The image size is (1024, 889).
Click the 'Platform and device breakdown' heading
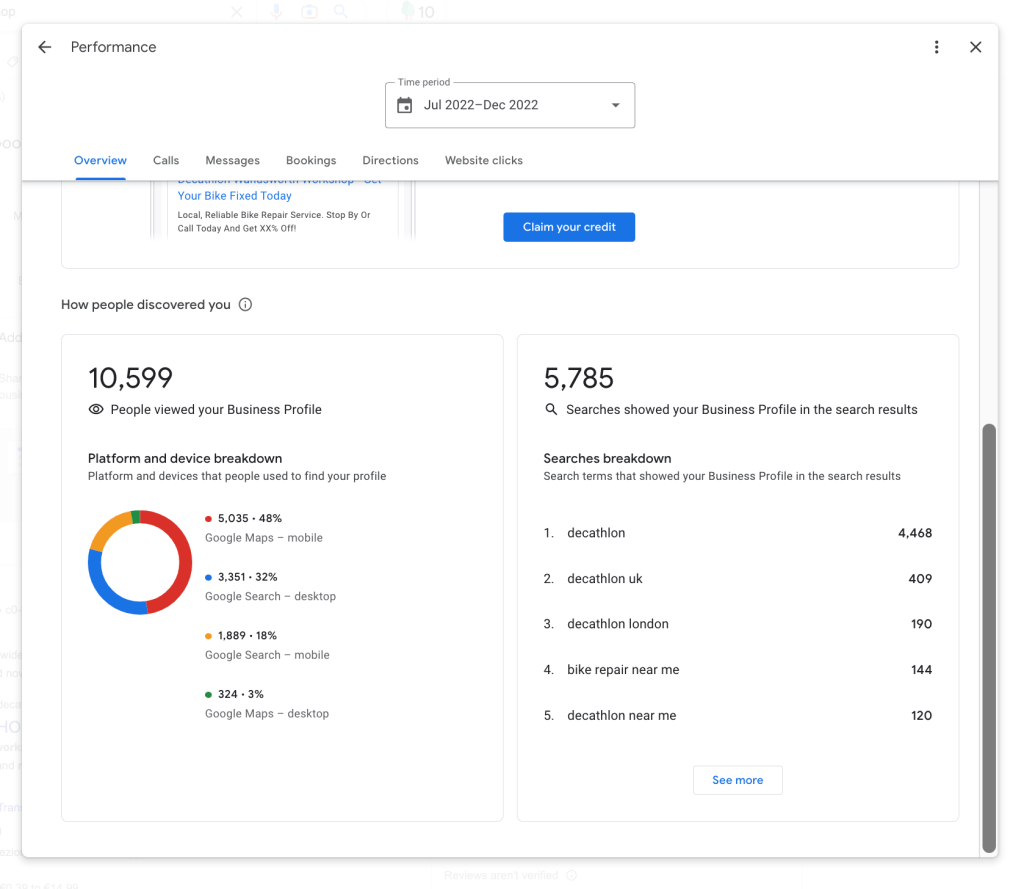pyautogui.click(x=185, y=459)
